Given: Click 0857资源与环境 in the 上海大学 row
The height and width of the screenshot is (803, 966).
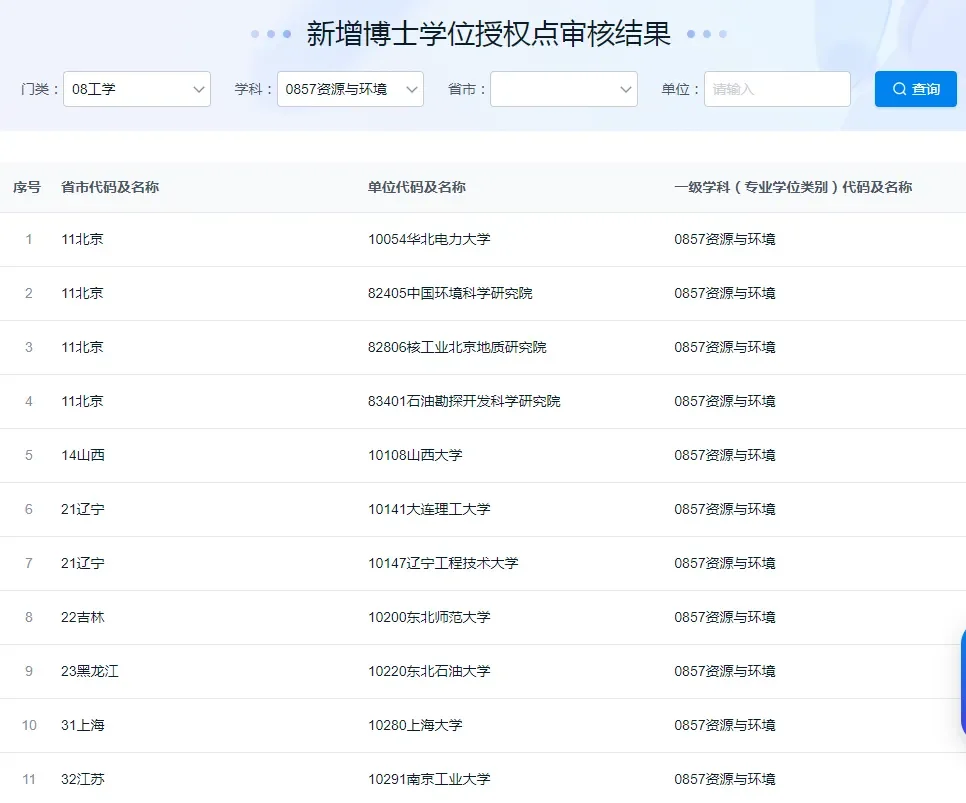Looking at the screenshot, I should (x=724, y=725).
